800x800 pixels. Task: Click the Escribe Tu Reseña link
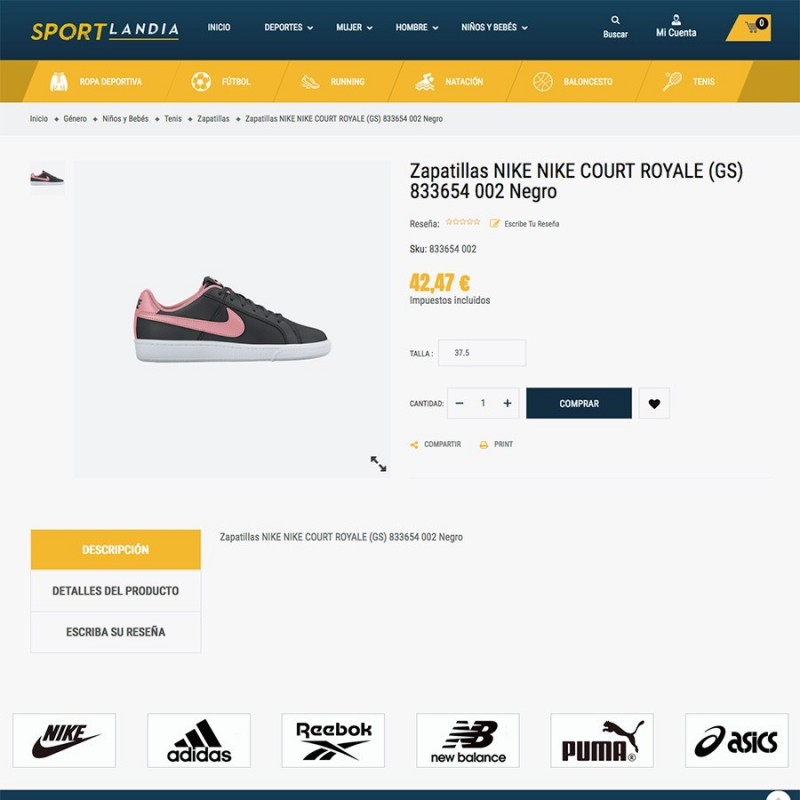(x=531, y=224)
